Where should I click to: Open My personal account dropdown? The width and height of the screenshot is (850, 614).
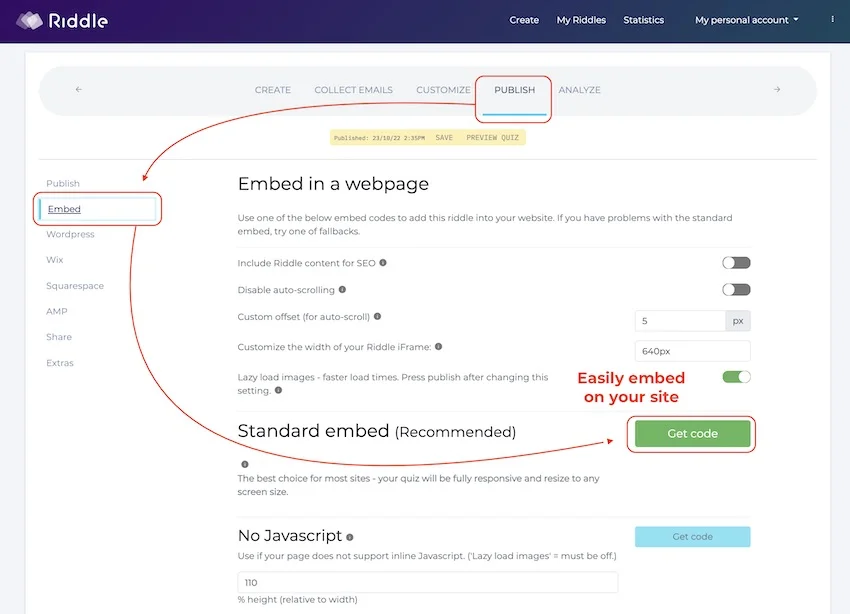coord(746,20)
